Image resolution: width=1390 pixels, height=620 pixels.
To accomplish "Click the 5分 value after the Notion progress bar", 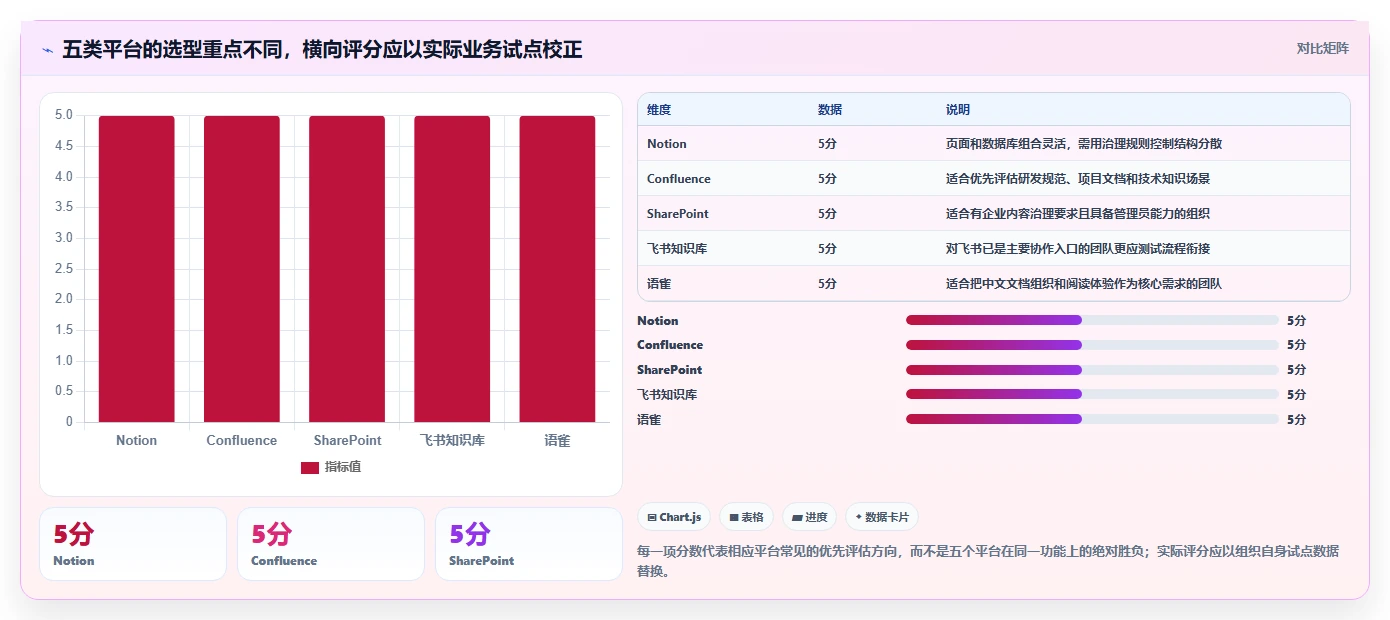I will click(x=1296, y=321).
